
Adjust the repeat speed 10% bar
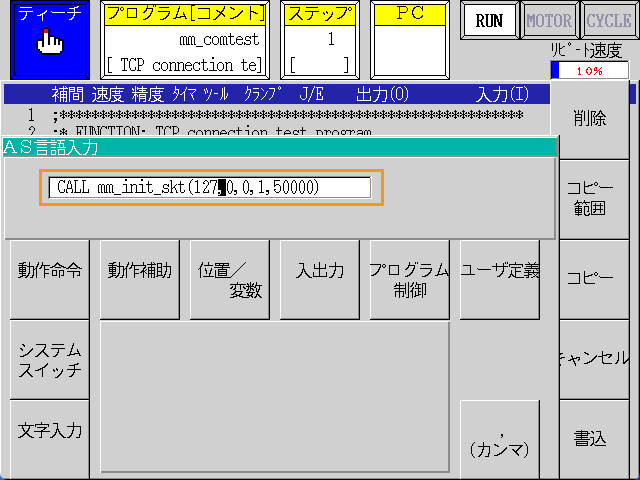tap(590, 71)
